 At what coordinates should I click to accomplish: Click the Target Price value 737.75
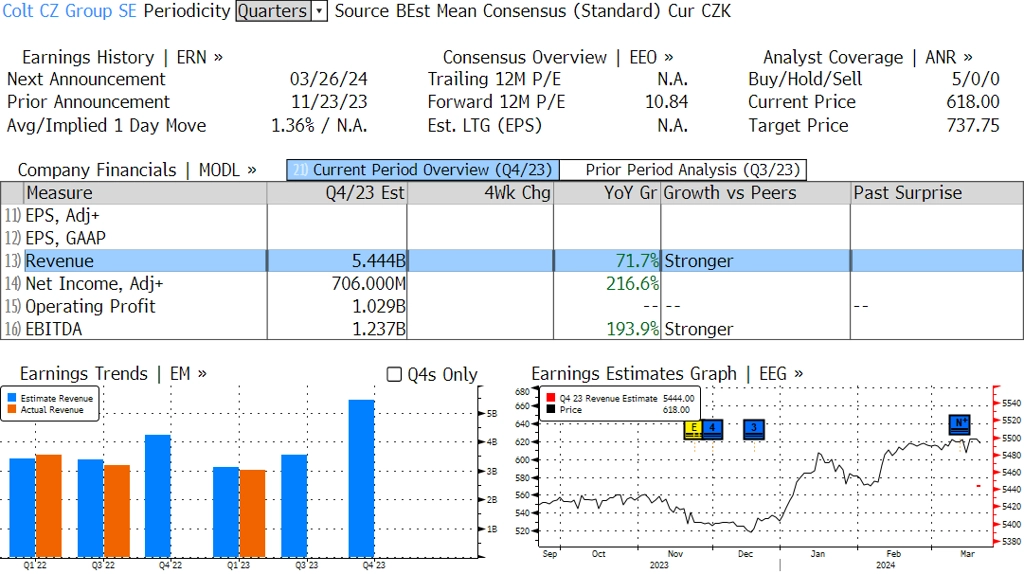click(973, 125)
